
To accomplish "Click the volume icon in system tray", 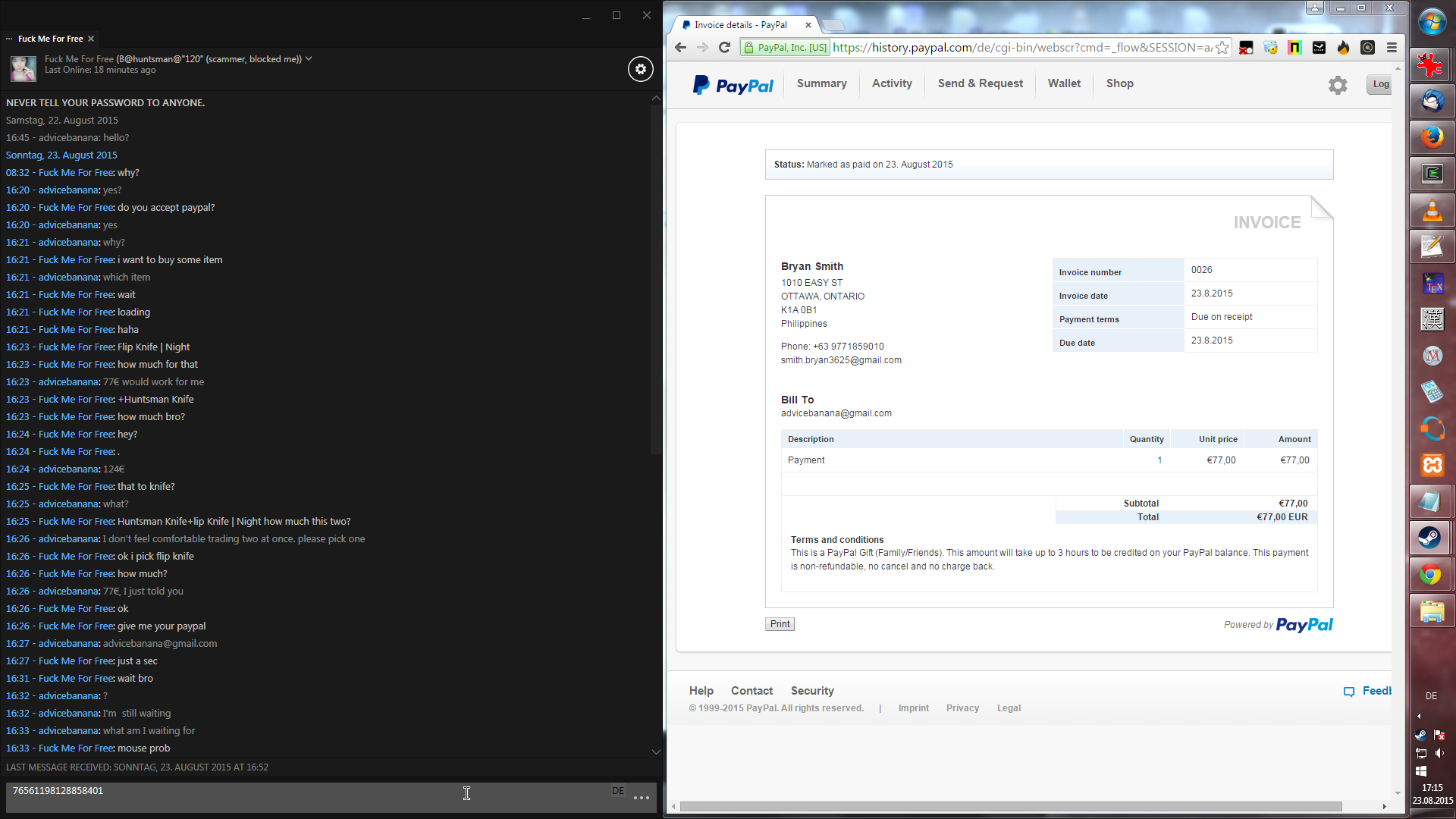I will (x=1439, y=753).
